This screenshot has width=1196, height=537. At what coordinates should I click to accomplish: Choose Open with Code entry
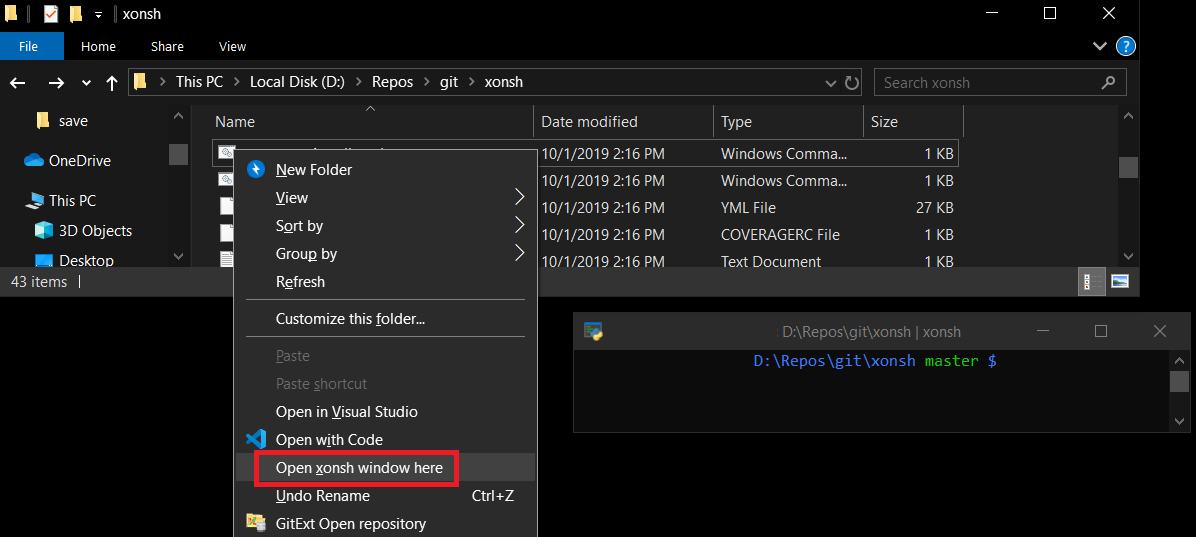385,439
